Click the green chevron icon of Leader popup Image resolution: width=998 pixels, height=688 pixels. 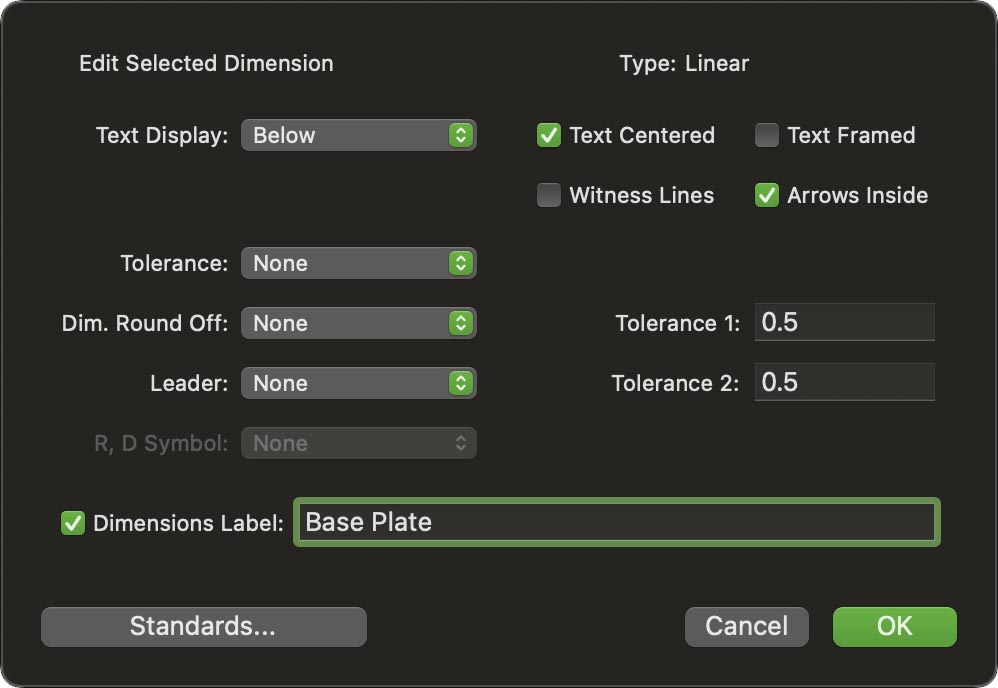(461, 383)
